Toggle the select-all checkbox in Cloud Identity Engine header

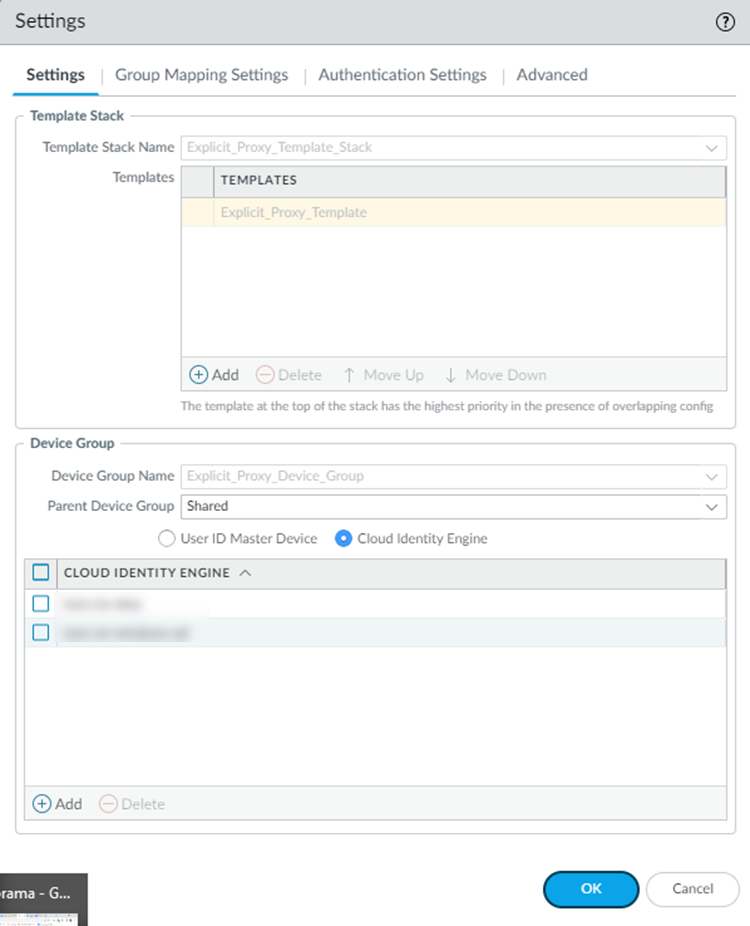click(41, 572)
